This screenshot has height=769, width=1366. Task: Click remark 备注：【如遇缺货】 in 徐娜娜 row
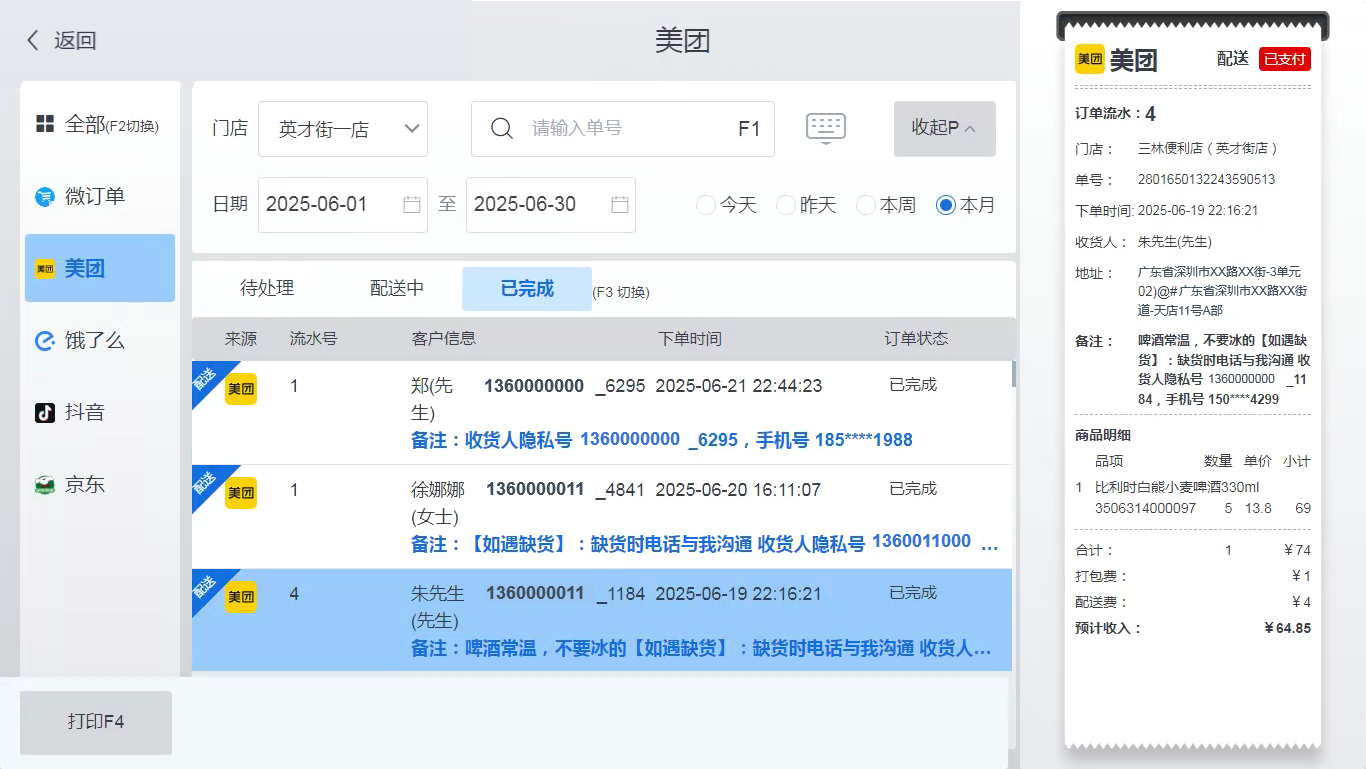click(705, 544)
